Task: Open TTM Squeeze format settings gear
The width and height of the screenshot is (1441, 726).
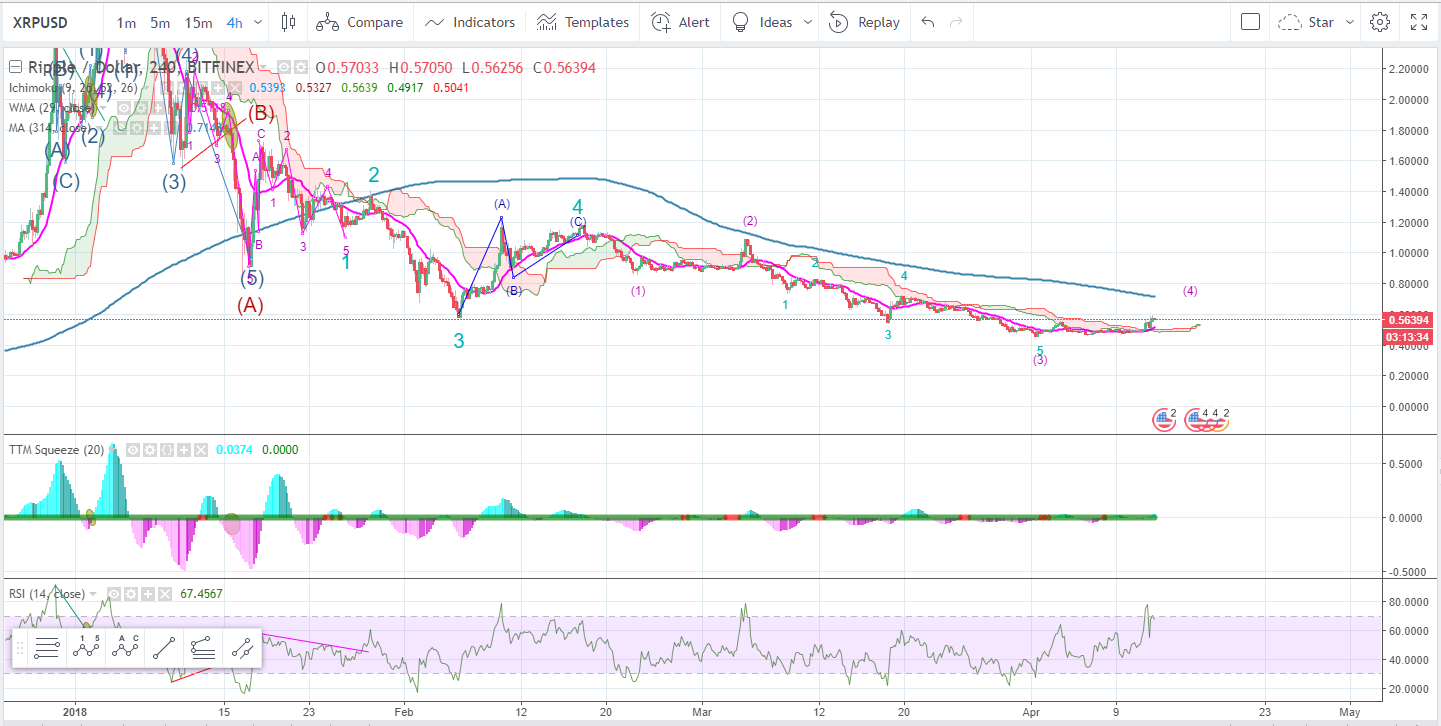Action: pos(150,450)
